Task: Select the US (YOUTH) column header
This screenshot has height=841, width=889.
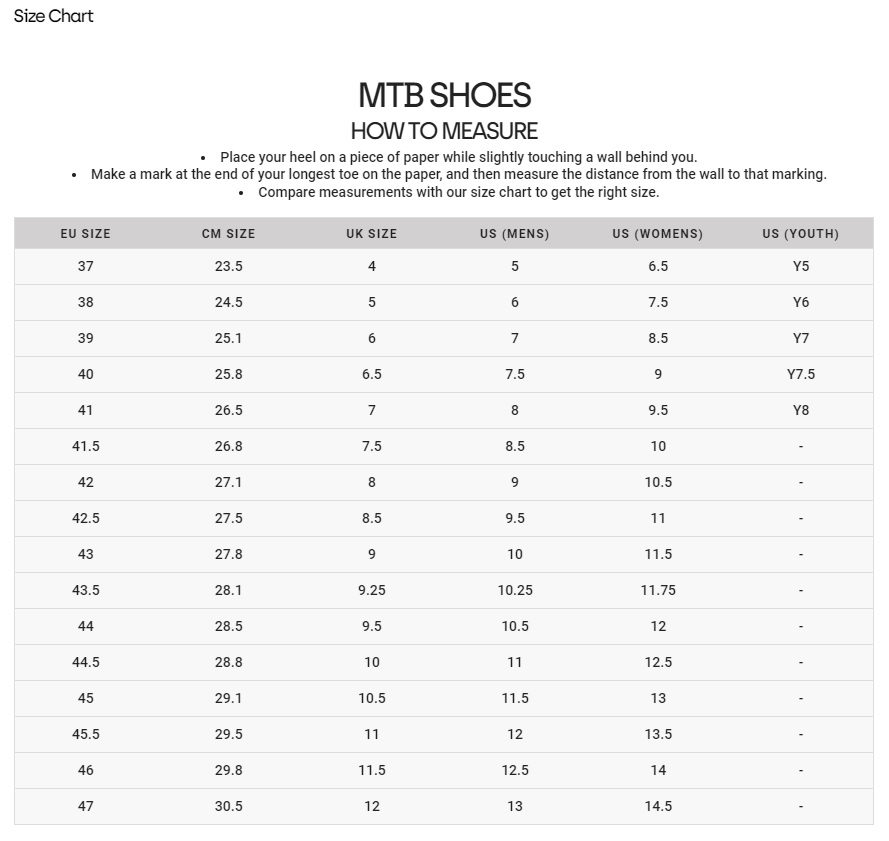Action: [801, 234]
